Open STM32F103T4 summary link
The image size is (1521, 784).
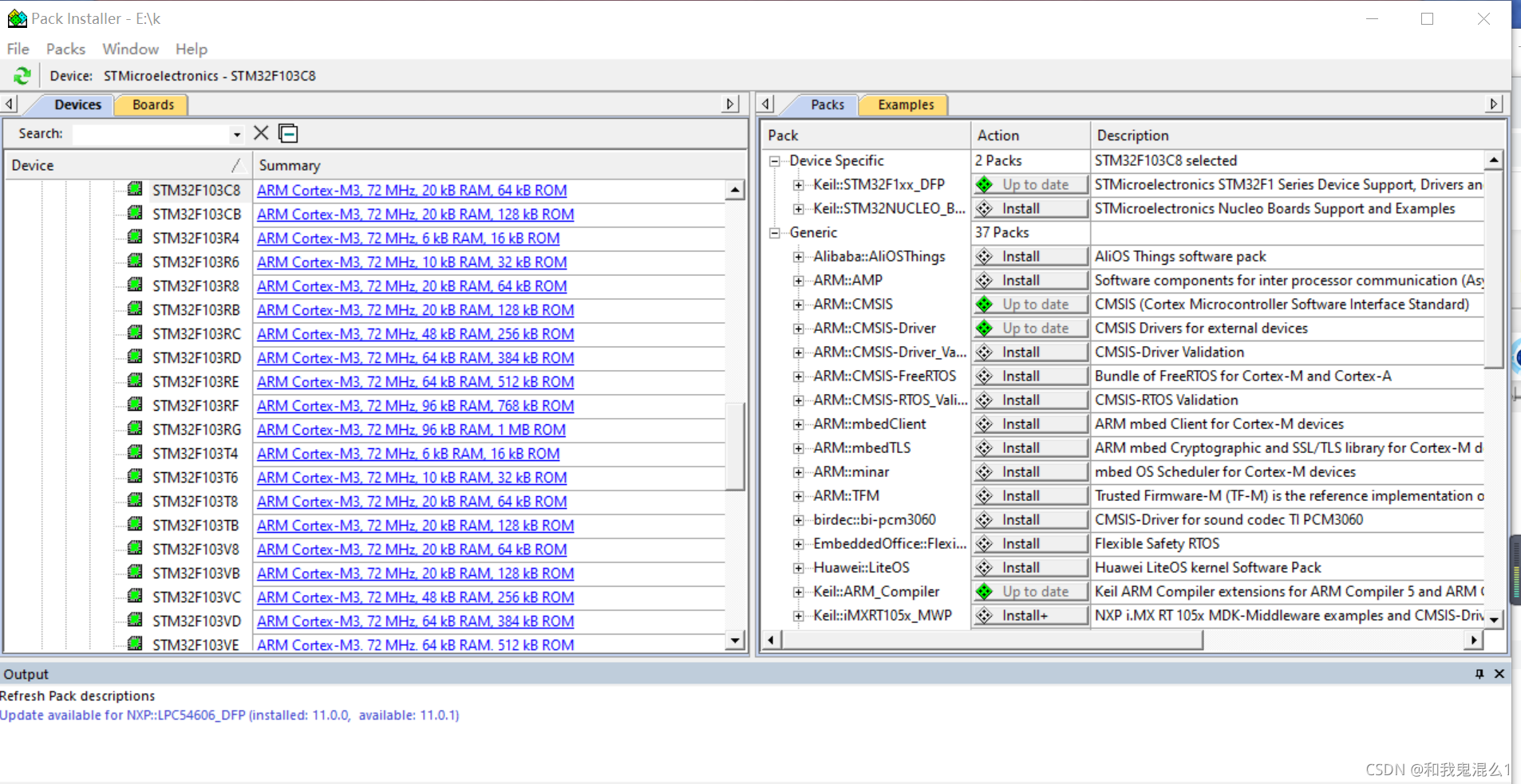tap(408, 454)
